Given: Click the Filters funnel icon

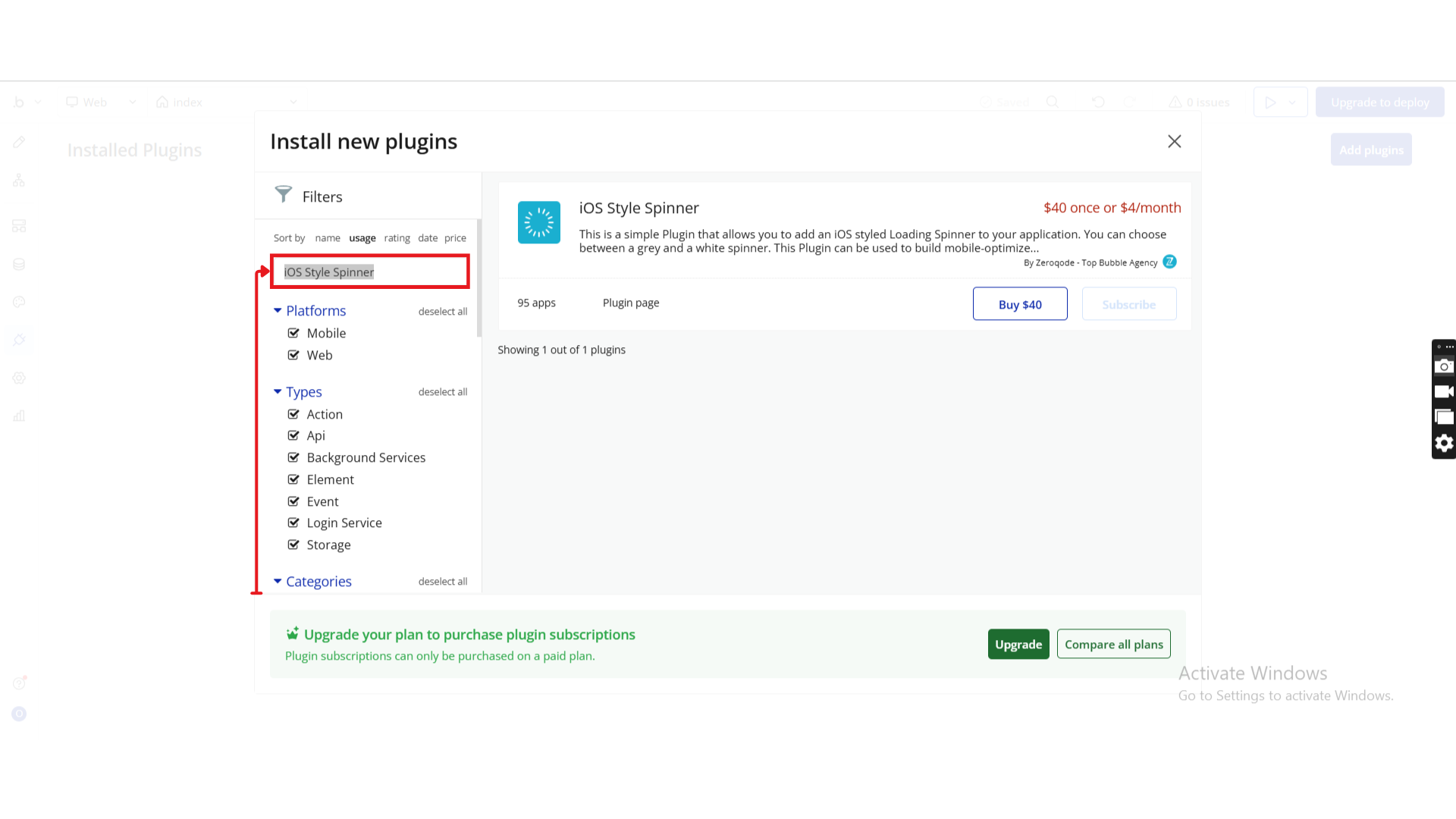Looking at the screenshot, I should (x=283, y=195).
